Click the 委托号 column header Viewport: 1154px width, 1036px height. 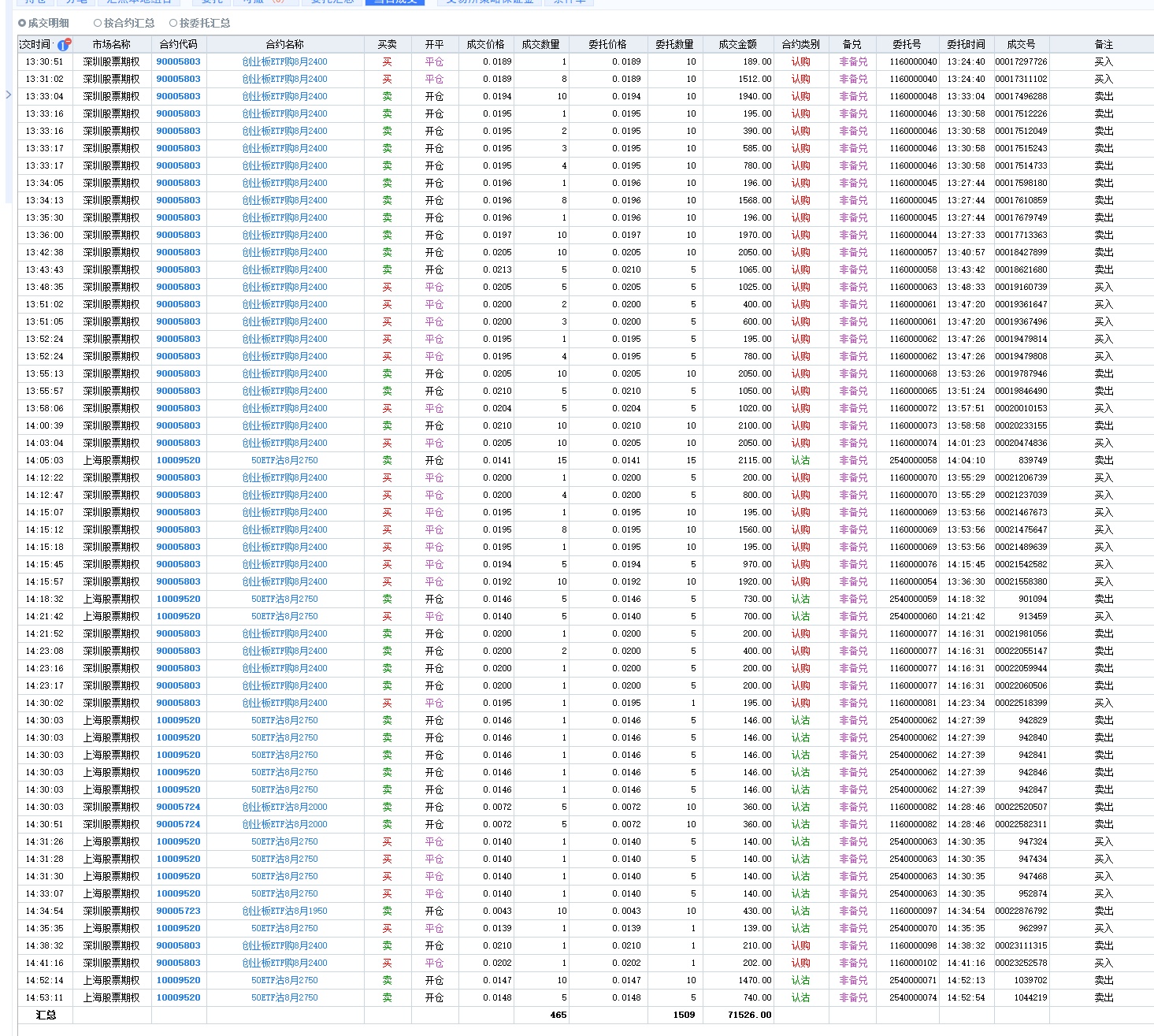[x=907, y=44]
